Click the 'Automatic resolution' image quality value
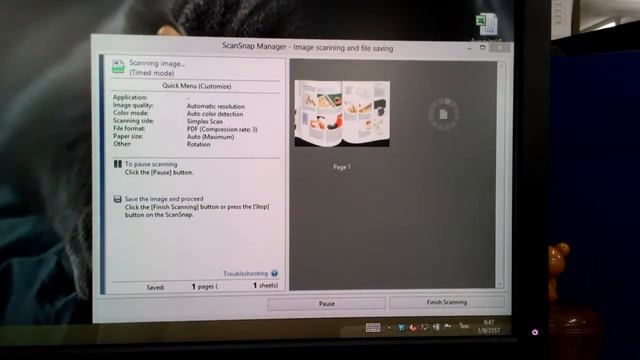This screenshot has width=640, height=360. tap(216, 106)
